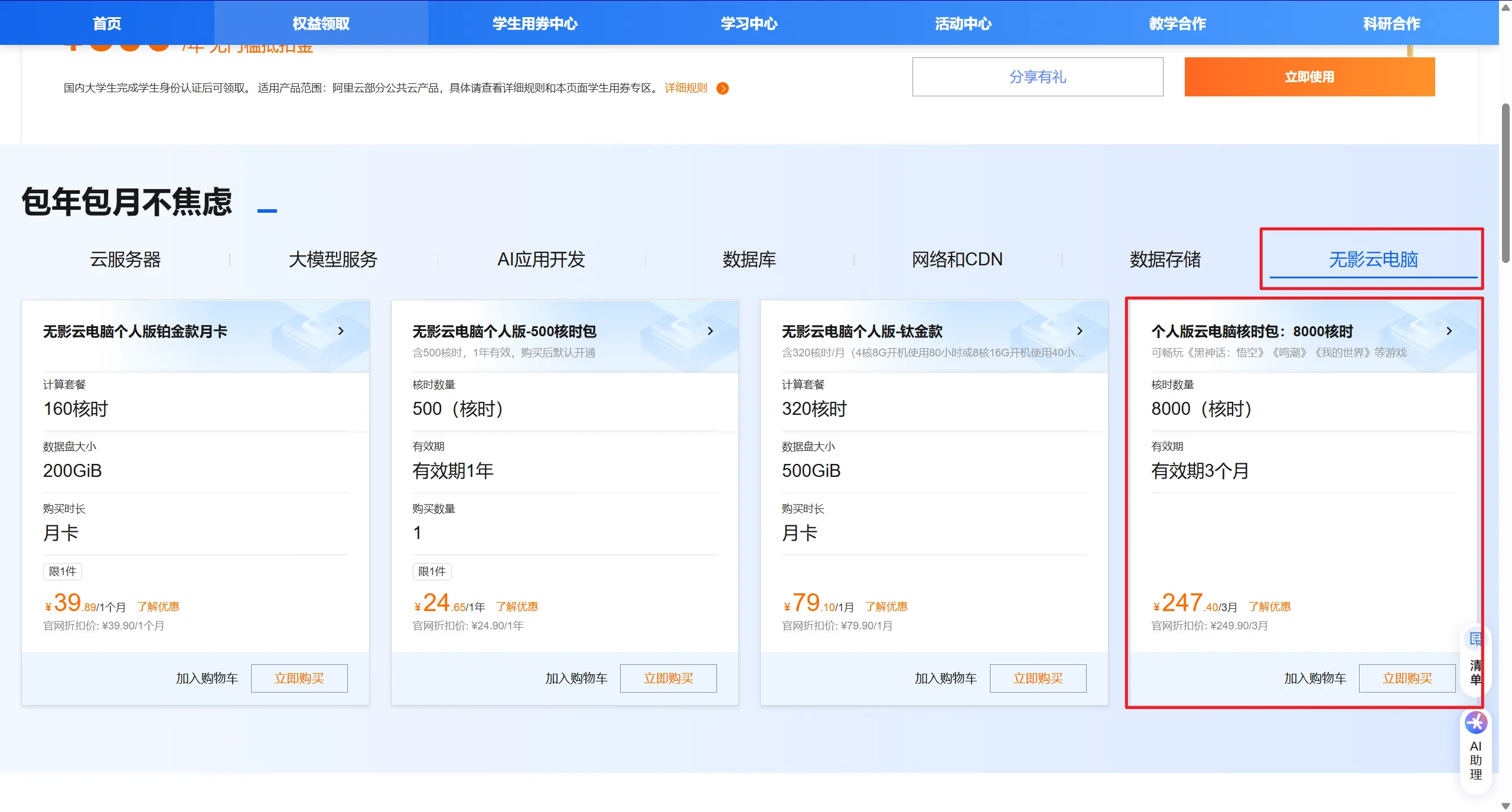Open the 个人版云电脑核时包 8000核时 chevron
1512x812 pixels.
(1449, 331)
